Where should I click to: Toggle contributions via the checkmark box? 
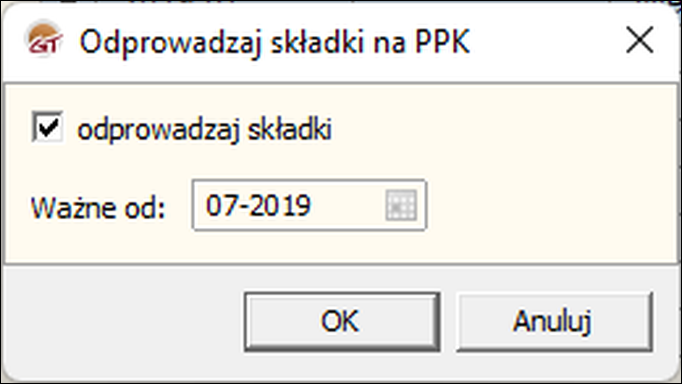coord(47,127)
